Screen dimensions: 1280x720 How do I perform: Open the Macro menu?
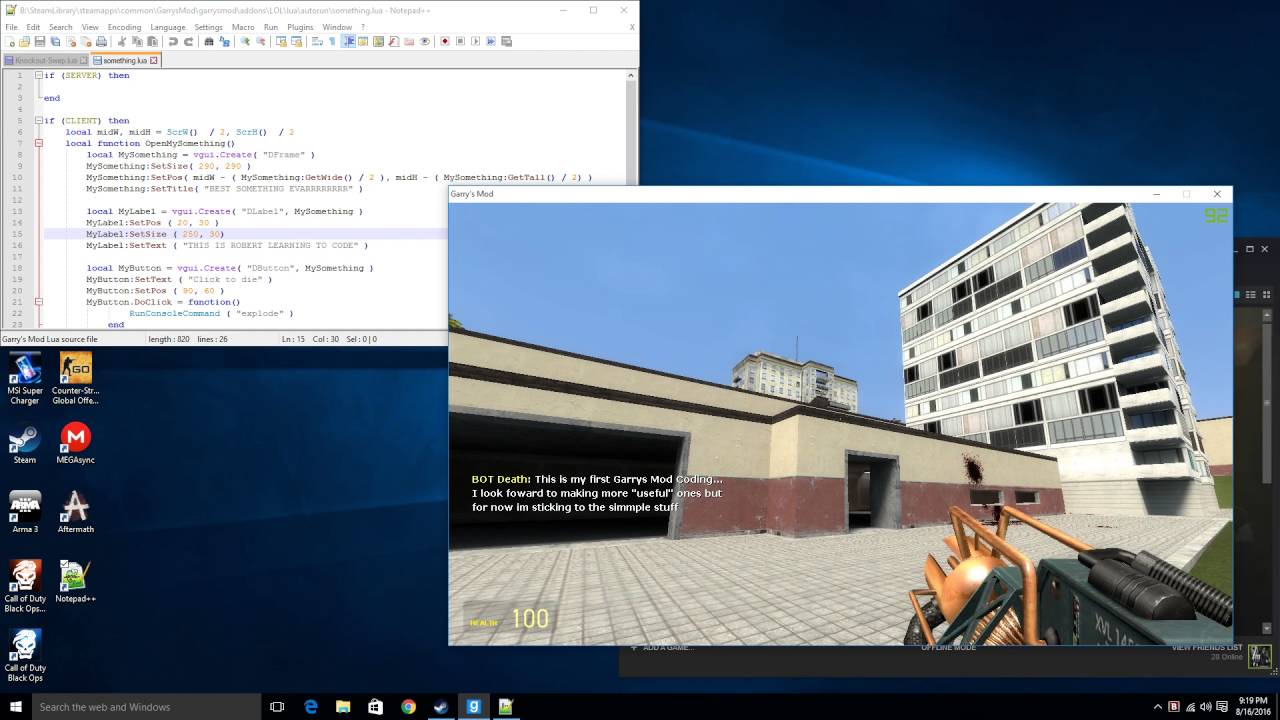click(x=243, y=27)
